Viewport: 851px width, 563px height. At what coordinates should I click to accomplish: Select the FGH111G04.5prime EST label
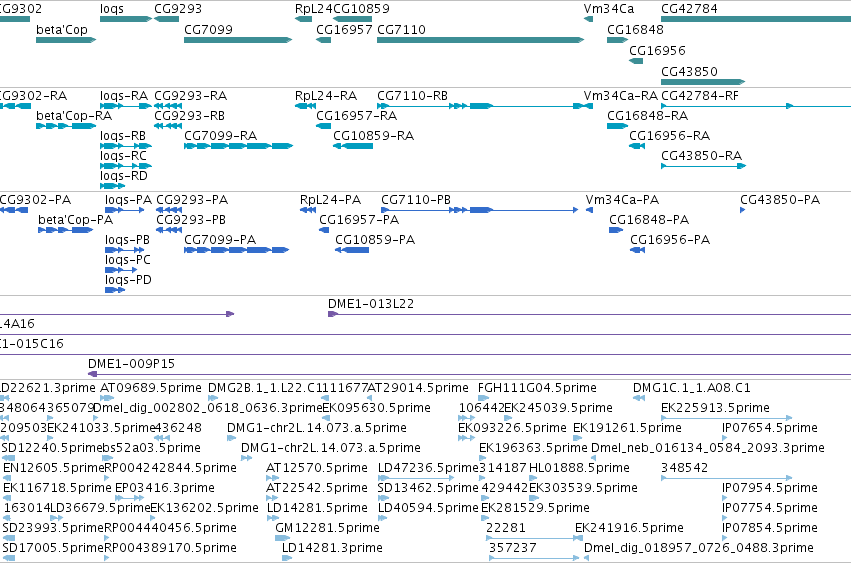click(537, 388)
